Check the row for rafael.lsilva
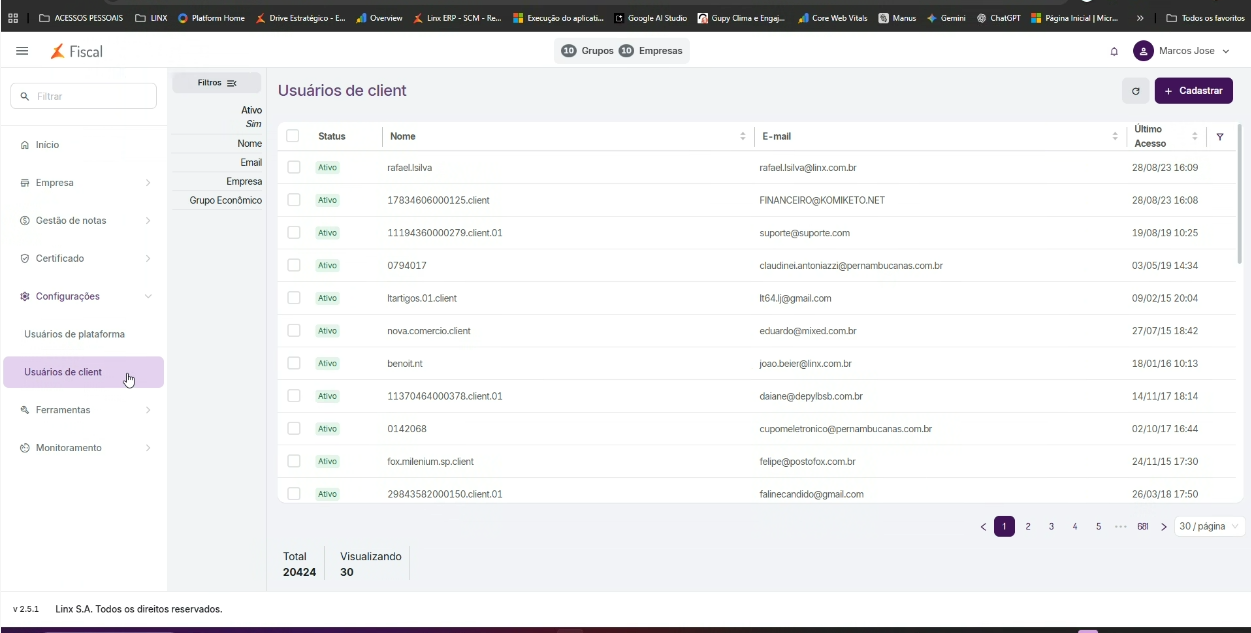The height and width of the screenshot is (633, 1251). pyautogui.click(x=294, y=167)
